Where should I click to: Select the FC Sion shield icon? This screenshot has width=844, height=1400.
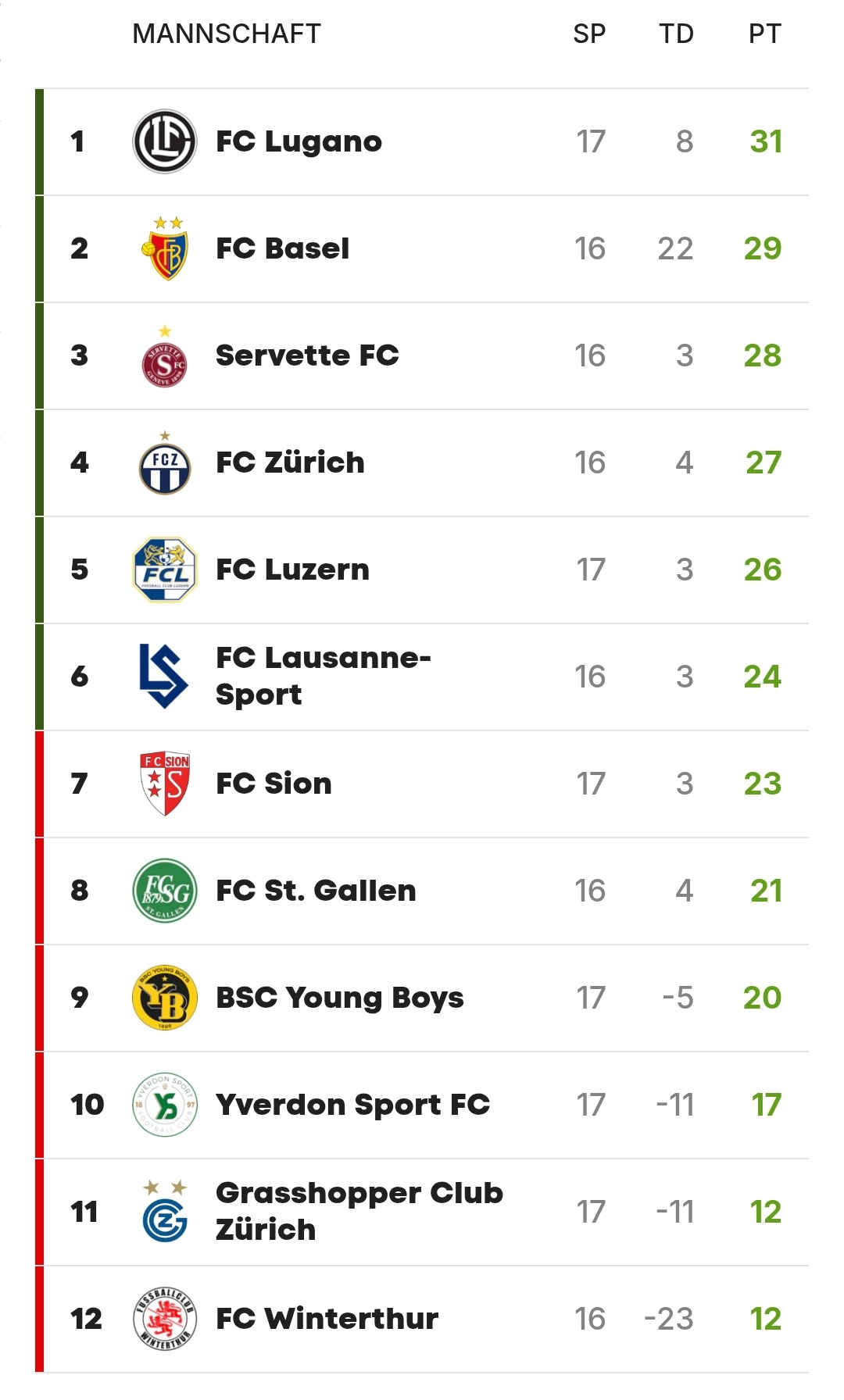point(164,784)
